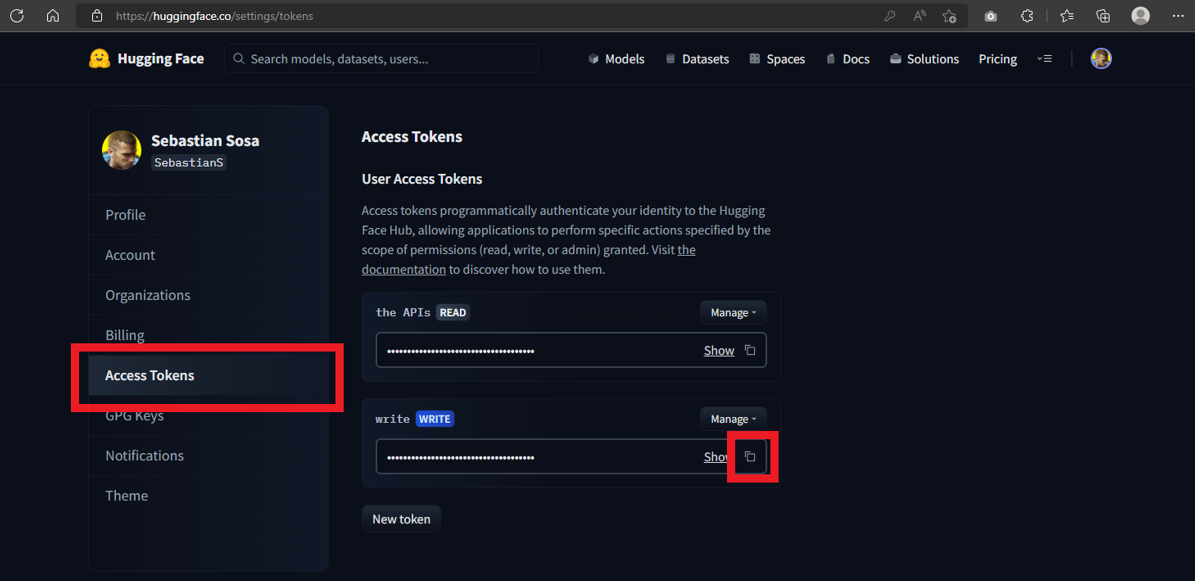Click the screenshot camera icon

(x=991, y=15)
